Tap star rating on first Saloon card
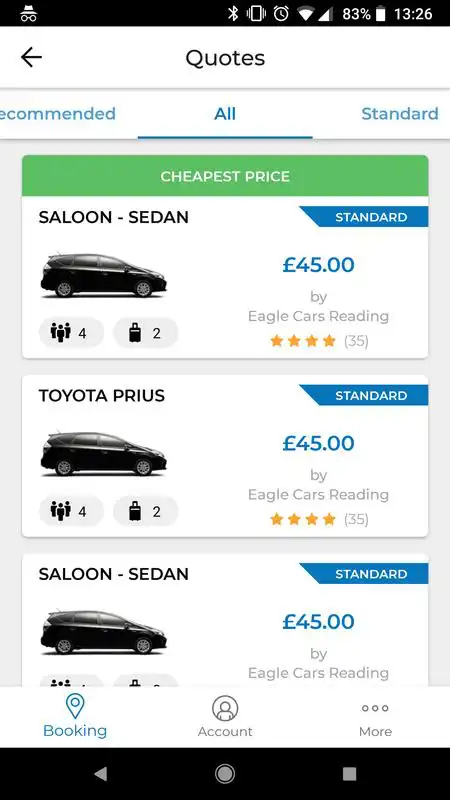 pos(303,340)
